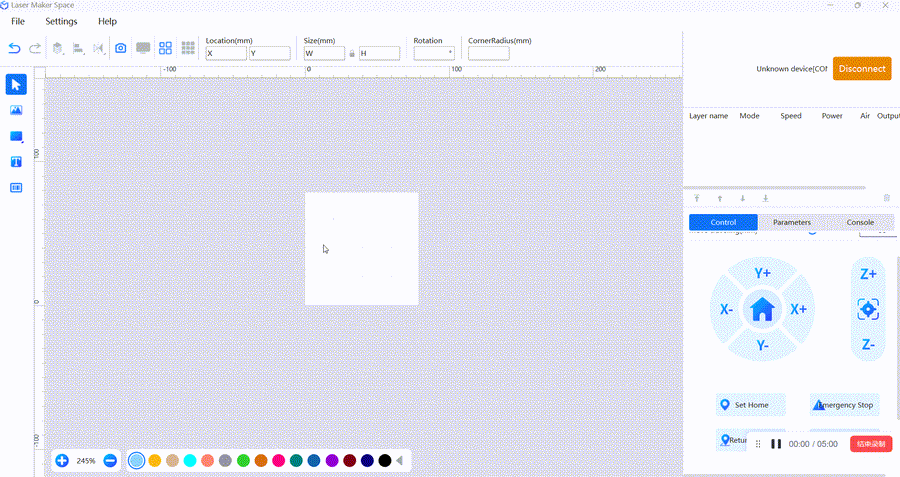Select the text tool
The height and width of the screenshot is (477, 900).
[x=16, y=162]
